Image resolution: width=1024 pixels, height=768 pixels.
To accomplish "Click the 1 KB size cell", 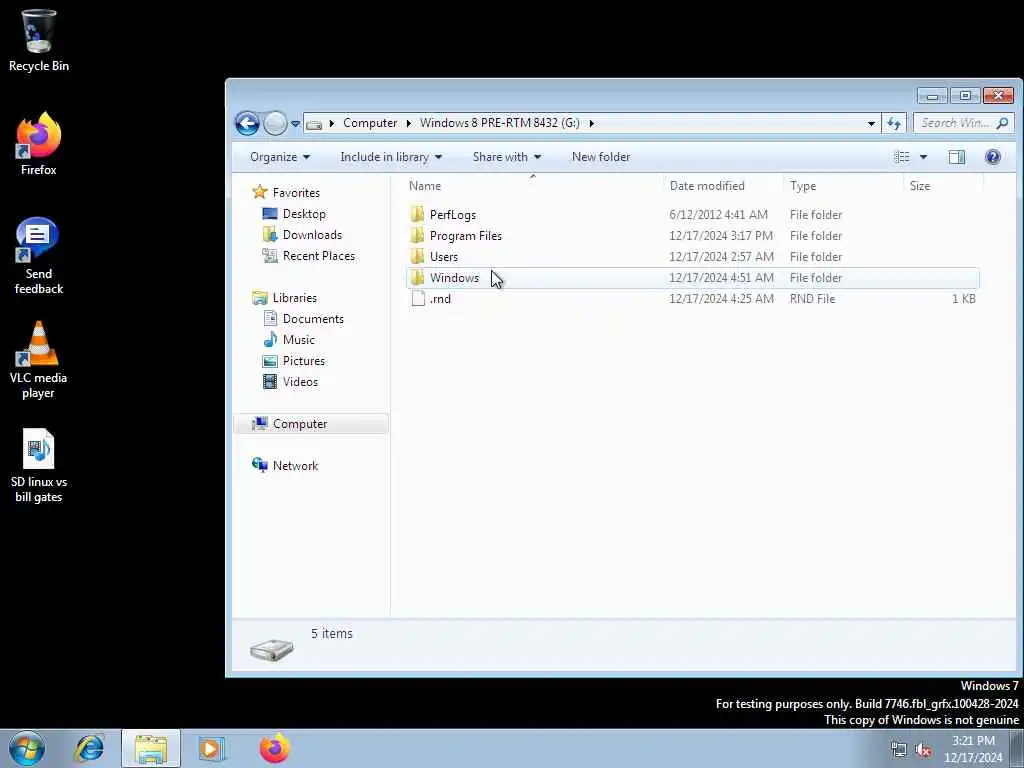I will pos(963,298).
